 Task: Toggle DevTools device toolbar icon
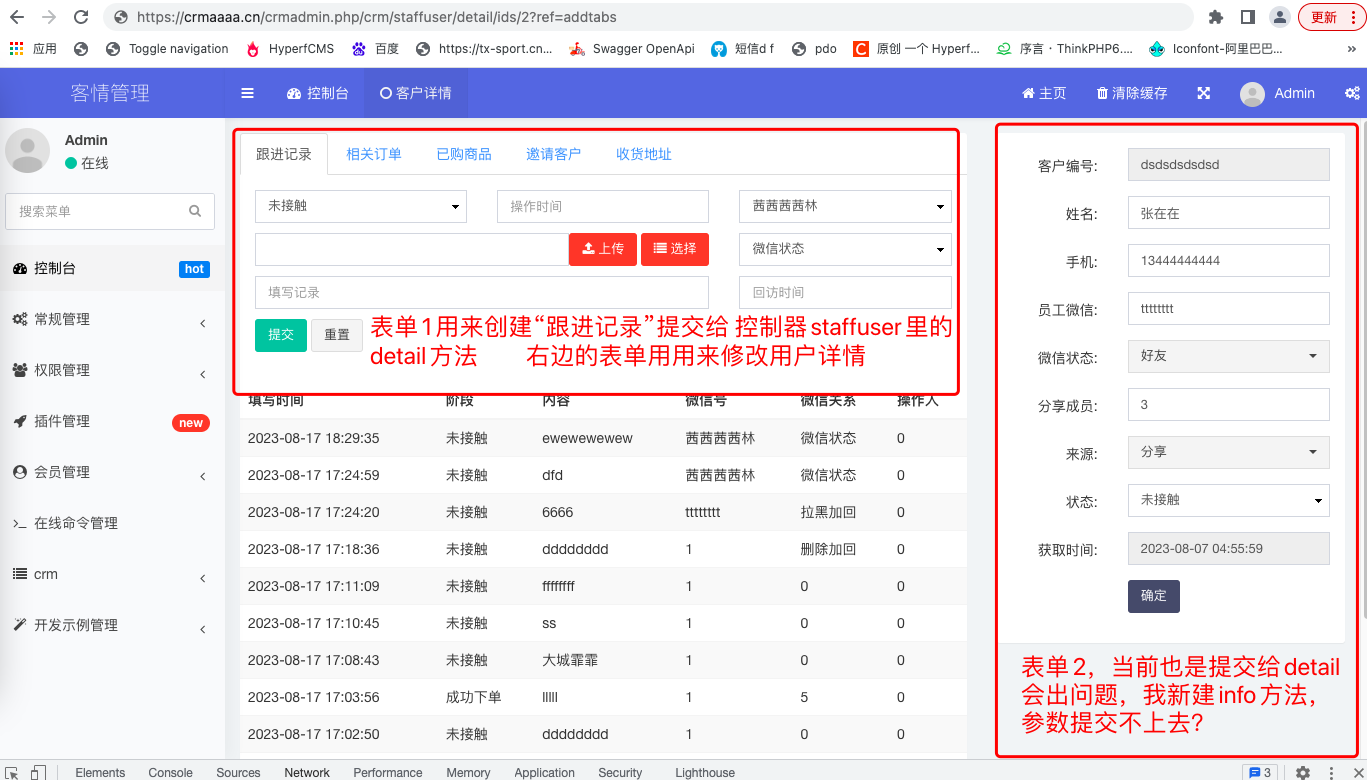coord(38,772)
